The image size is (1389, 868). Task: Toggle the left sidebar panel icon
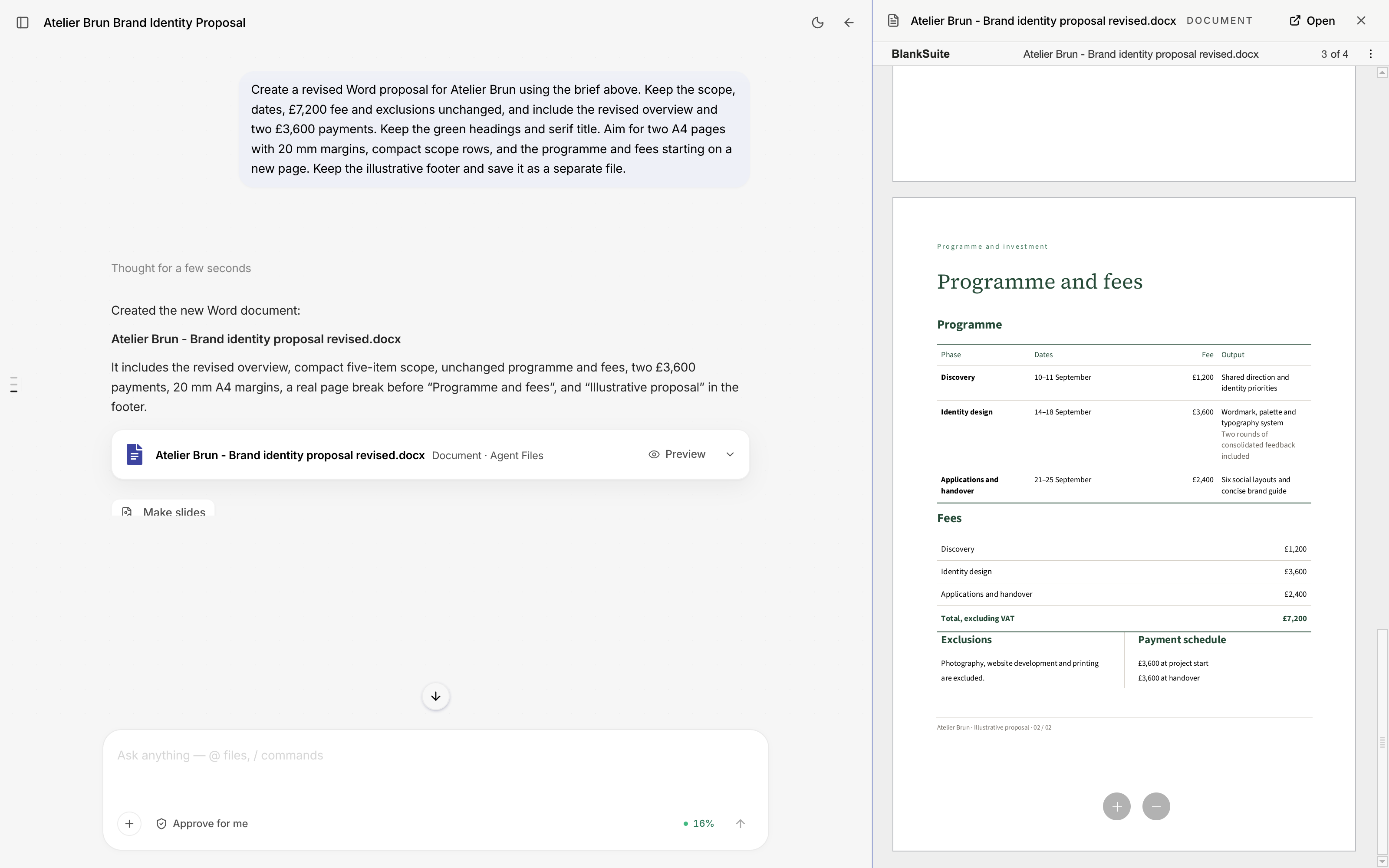pyautogui.click(x=23, y=23)
